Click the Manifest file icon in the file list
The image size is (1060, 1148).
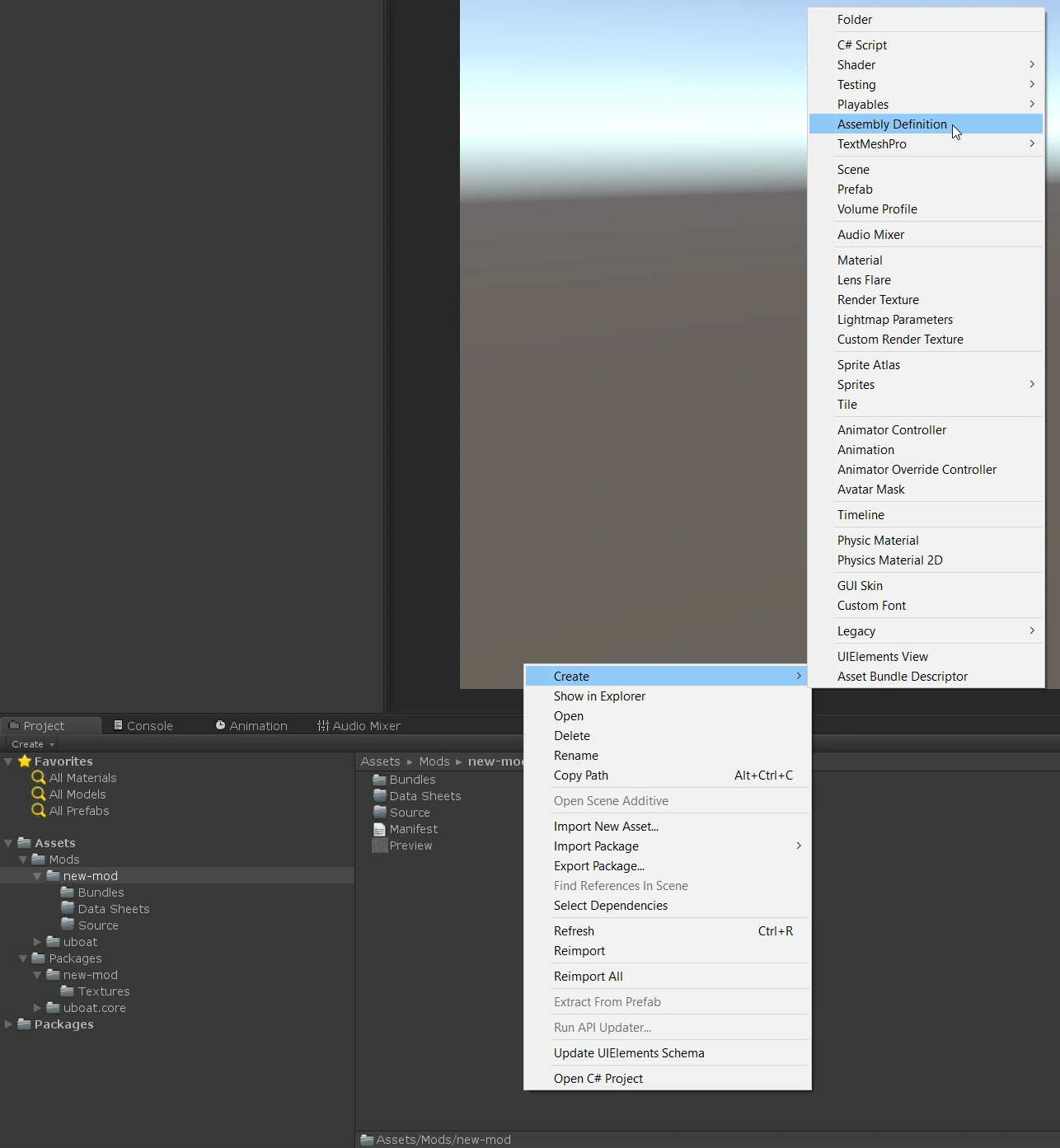pyautogui.click(x=379, y=829)
